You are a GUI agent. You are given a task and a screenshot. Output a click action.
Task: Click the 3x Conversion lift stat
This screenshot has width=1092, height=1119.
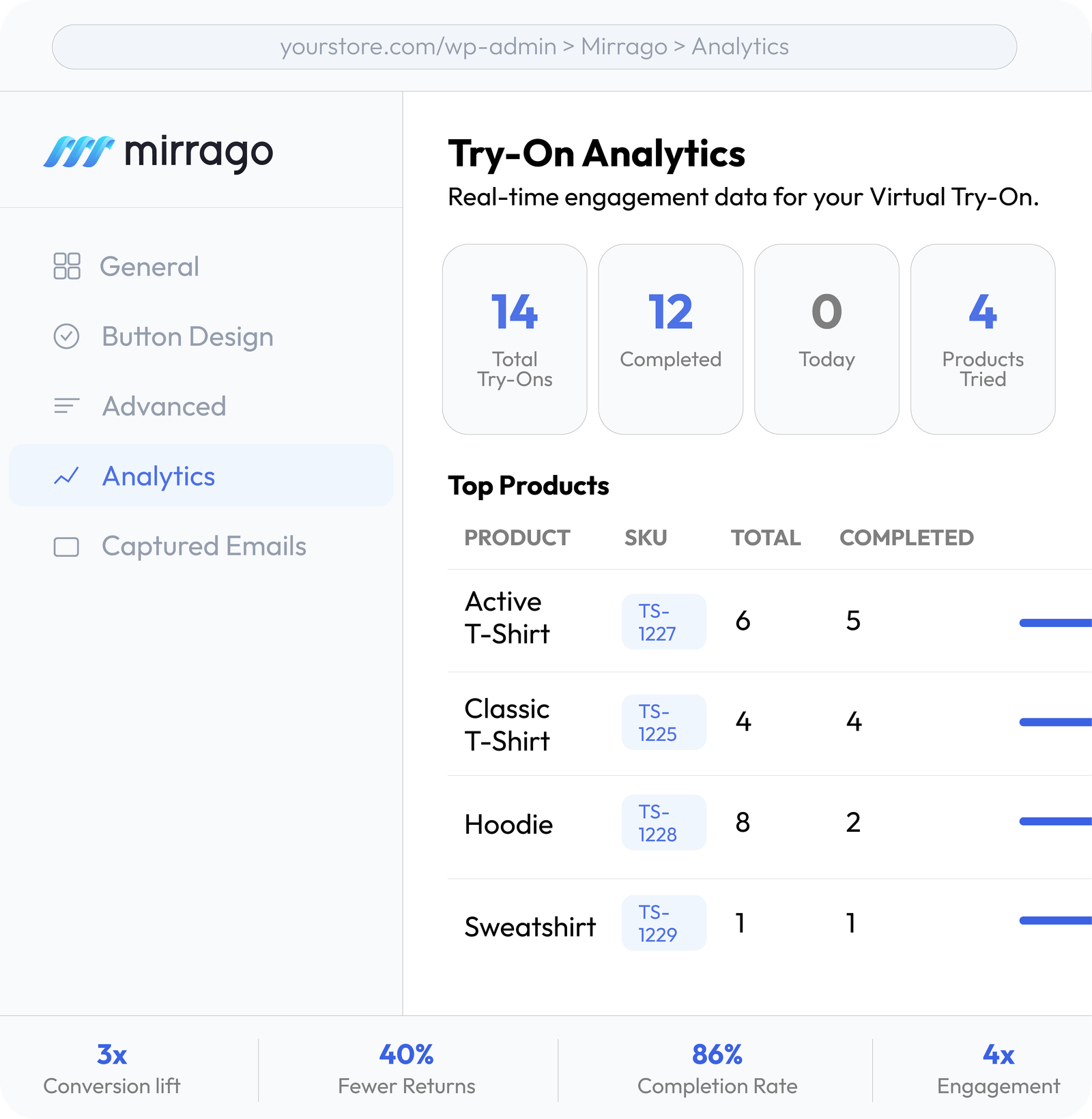point(112,1069)
